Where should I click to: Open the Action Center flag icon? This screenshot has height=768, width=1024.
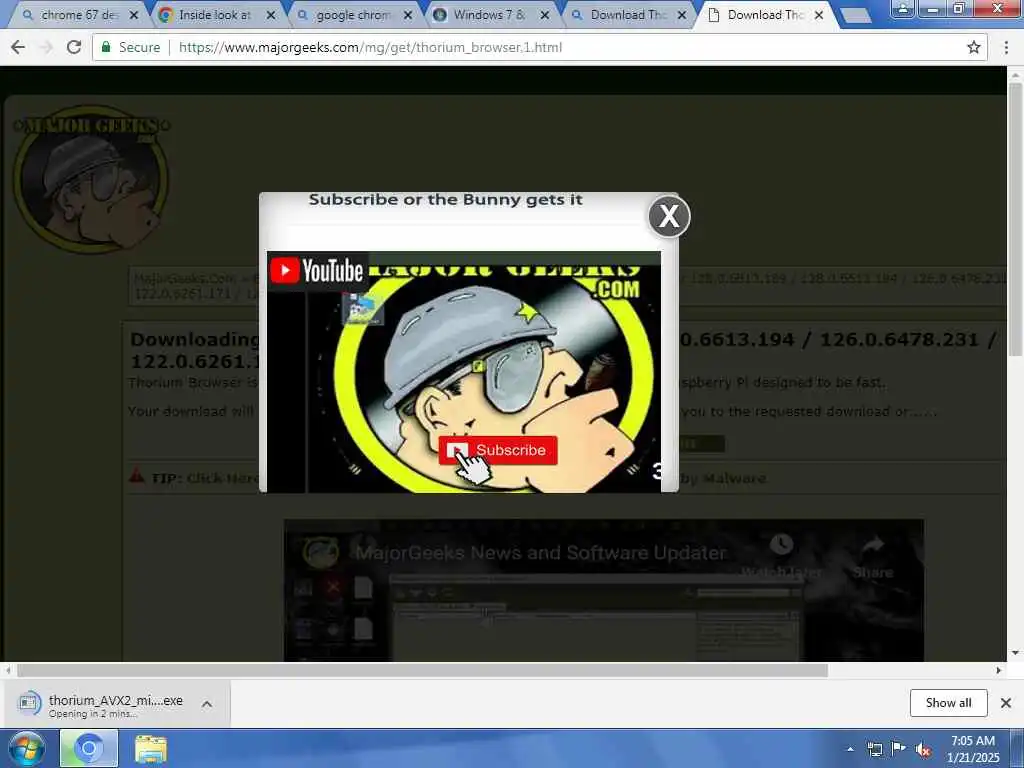898,749
